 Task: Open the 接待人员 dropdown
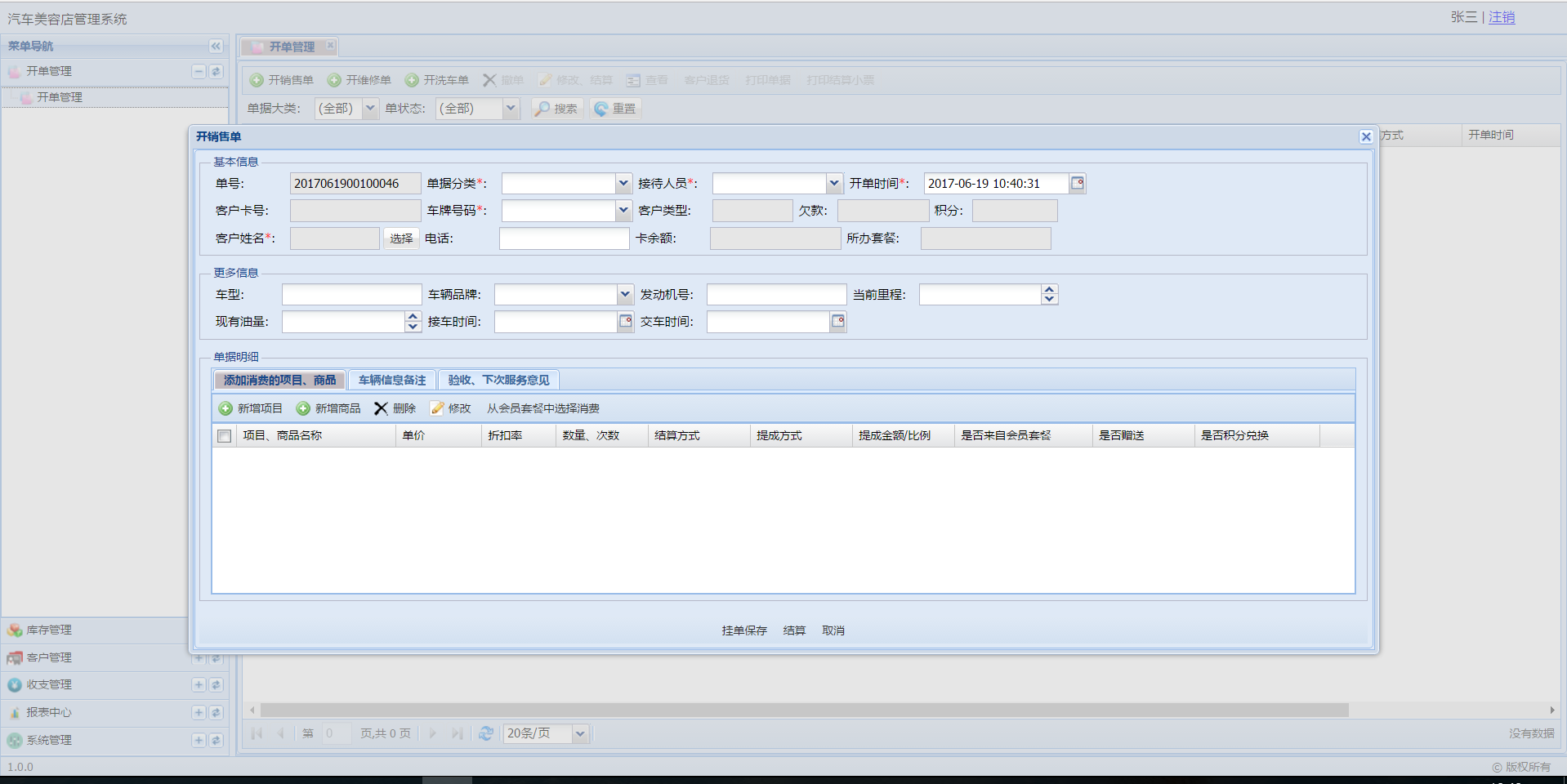pos(834,184)
